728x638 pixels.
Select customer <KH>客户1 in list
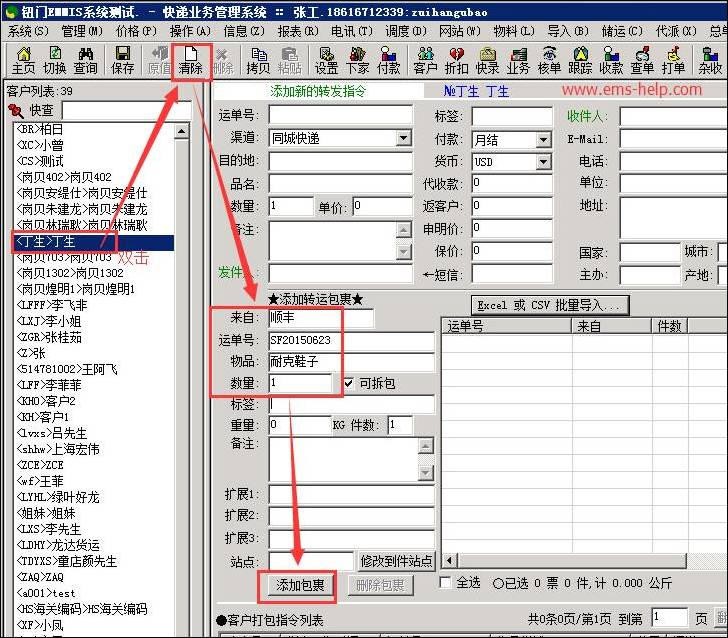click(43, 417)
